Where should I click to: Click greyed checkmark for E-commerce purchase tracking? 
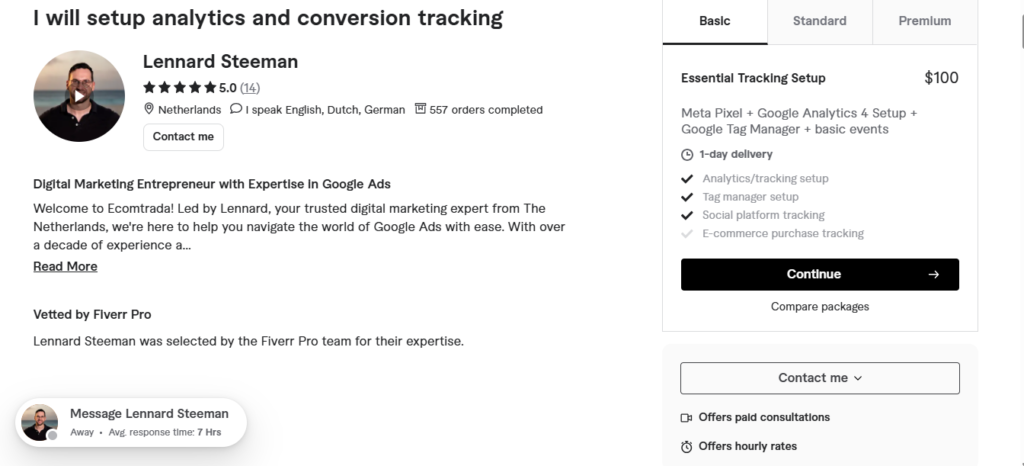[687, 233]
